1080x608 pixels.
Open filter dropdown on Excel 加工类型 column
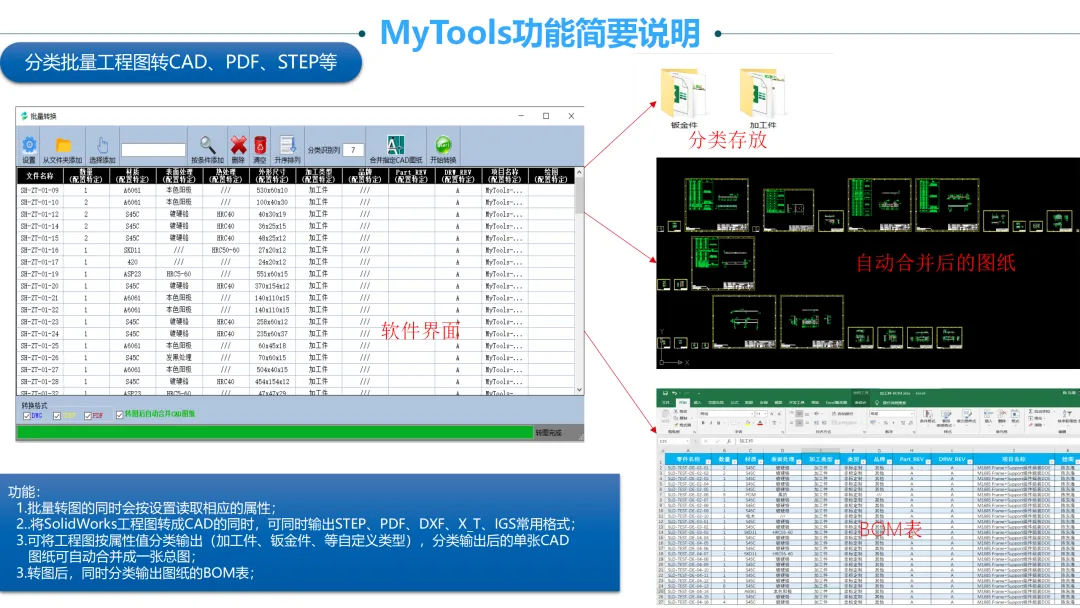(836, 461)
